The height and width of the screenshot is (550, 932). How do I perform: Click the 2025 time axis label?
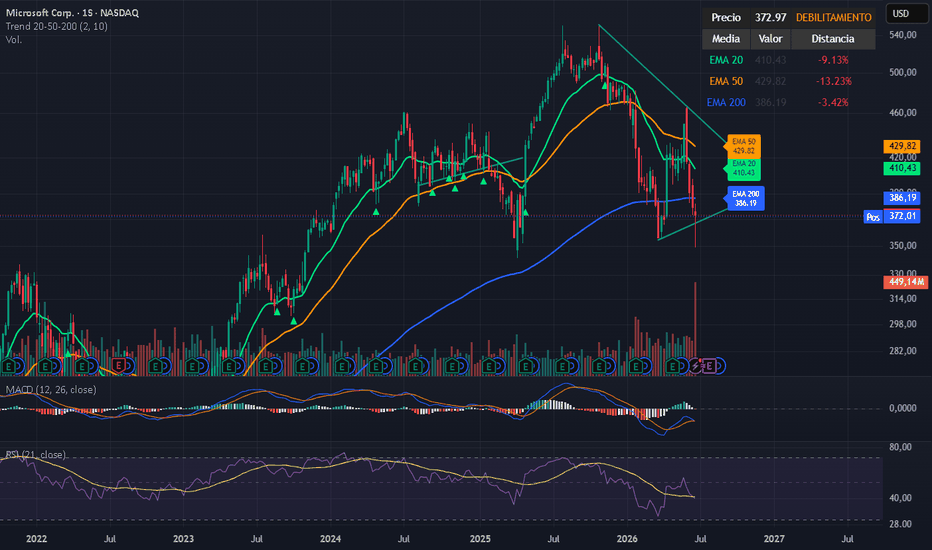pos(480,539)
